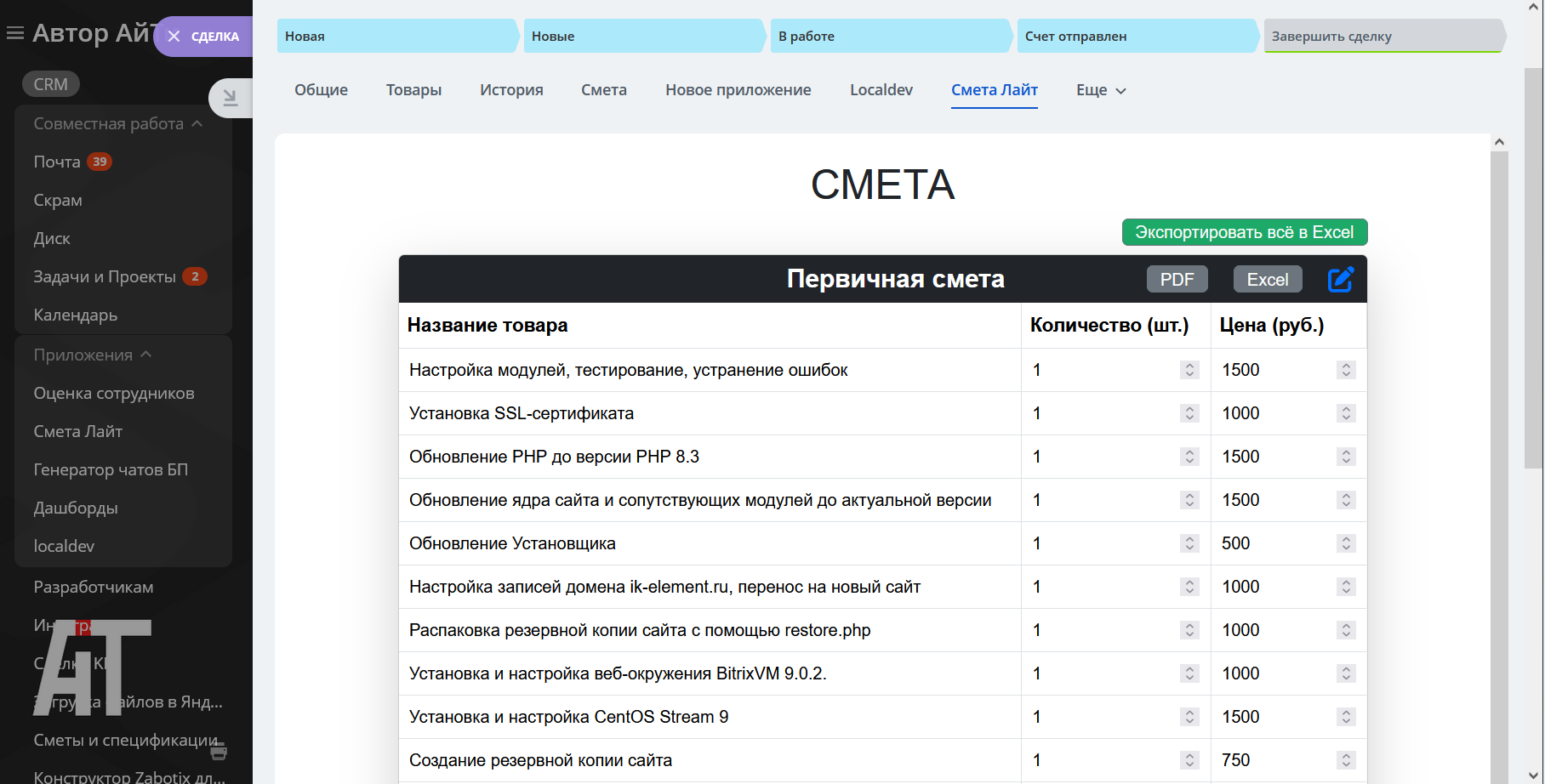Adjust quantity stepper for Создание резервной копии сайта
The height and width of the screenshot is (784, 1545).
1189,760
